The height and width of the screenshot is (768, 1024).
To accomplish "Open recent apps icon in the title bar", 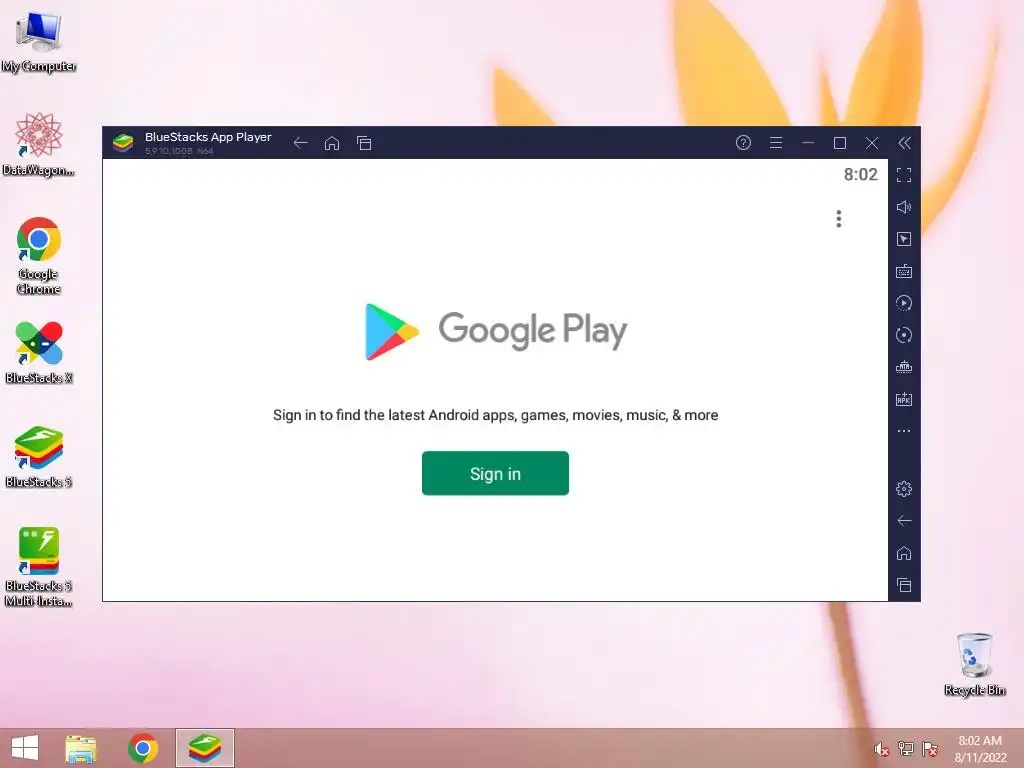I will [364, 143].
